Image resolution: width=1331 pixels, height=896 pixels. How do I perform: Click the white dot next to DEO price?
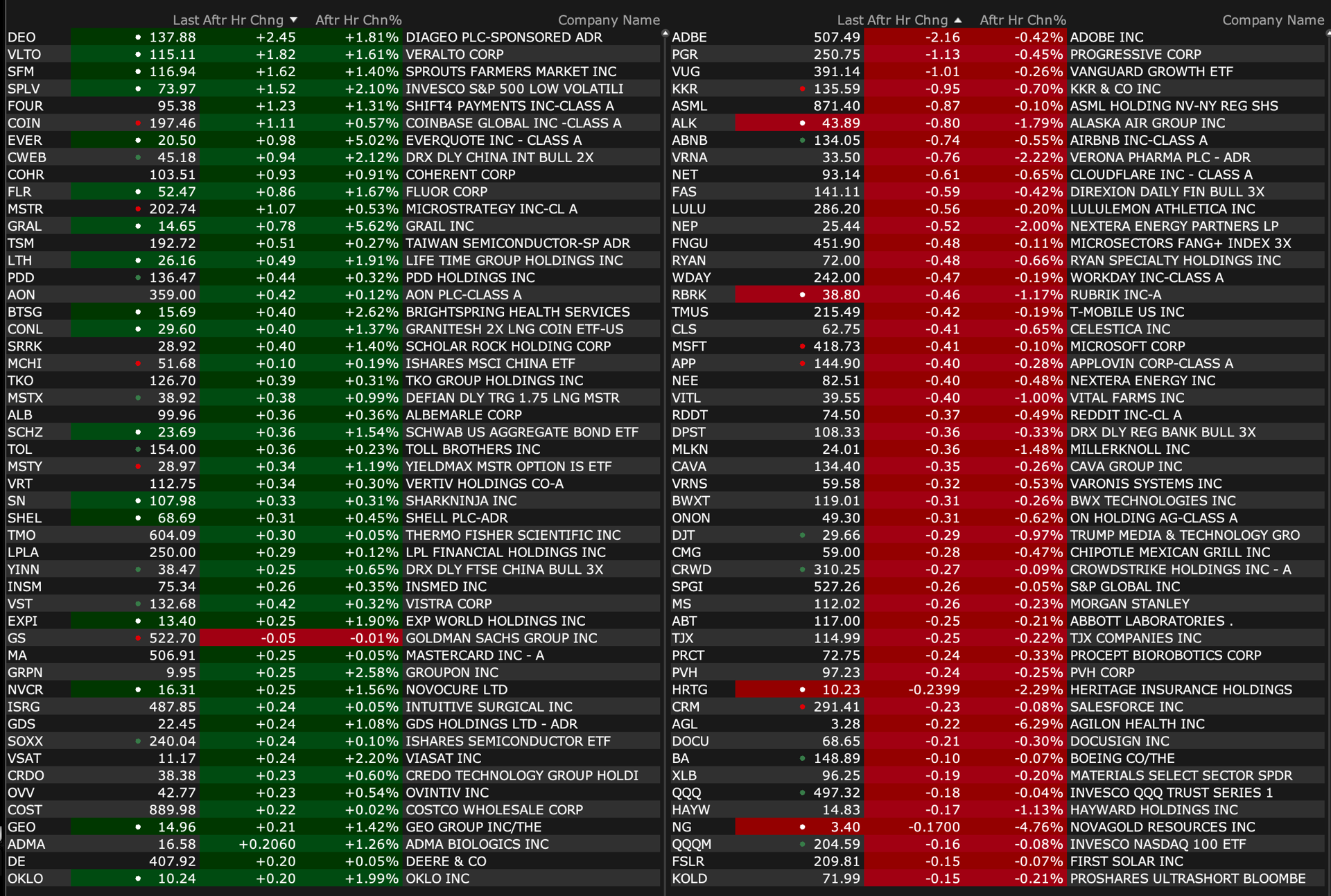(138, 37)
